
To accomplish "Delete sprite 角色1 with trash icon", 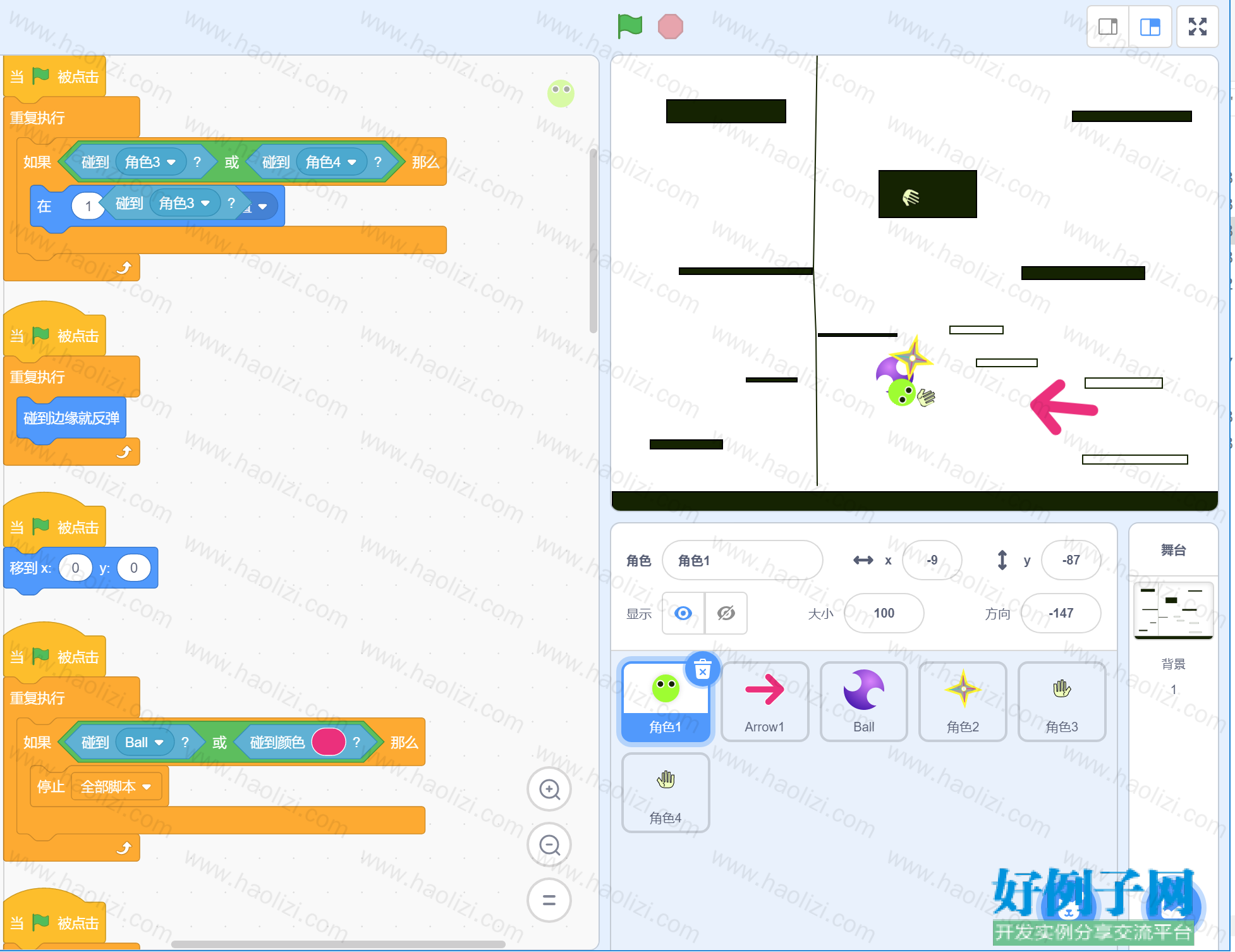I will pos(702,669).
